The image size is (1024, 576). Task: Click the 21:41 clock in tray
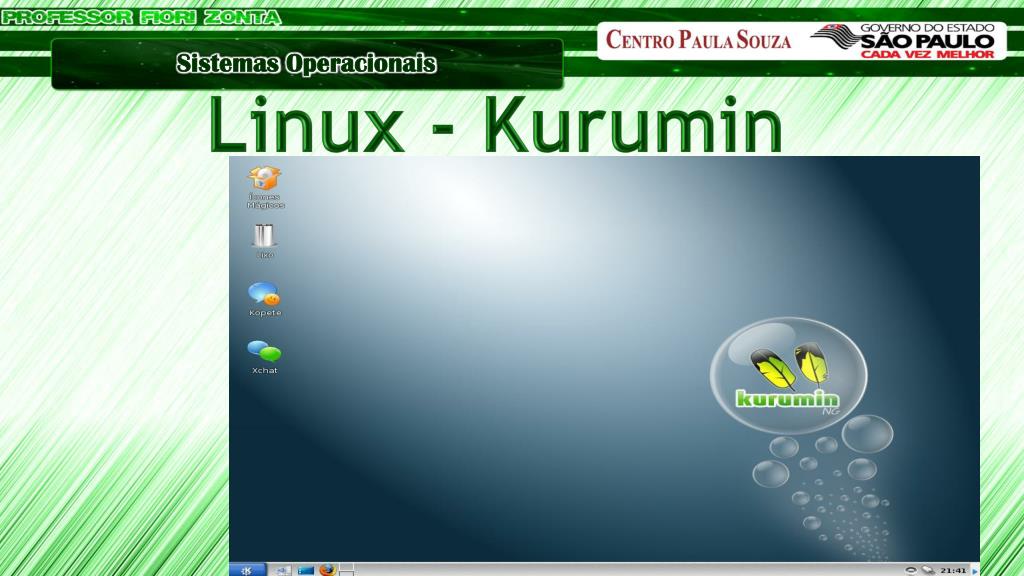953,571
